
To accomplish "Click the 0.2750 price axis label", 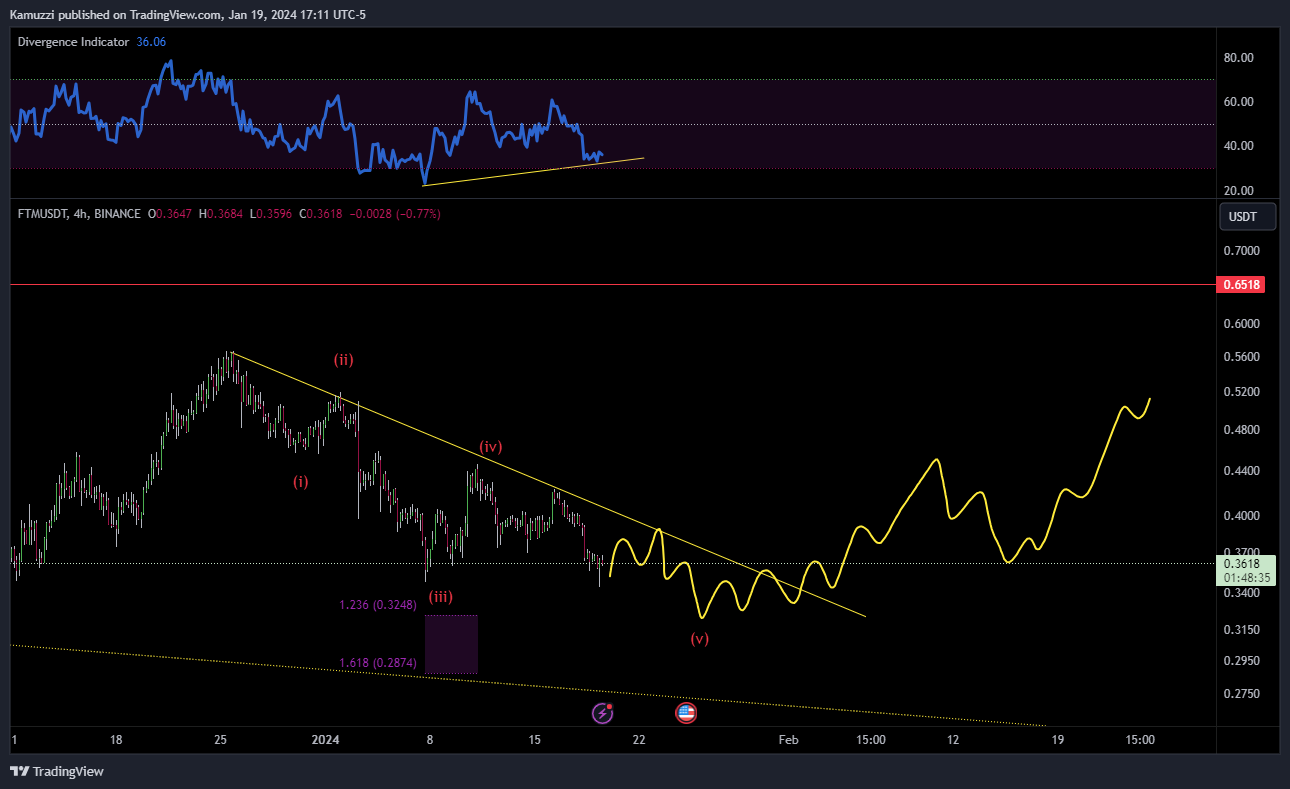I will point(1241,694).
